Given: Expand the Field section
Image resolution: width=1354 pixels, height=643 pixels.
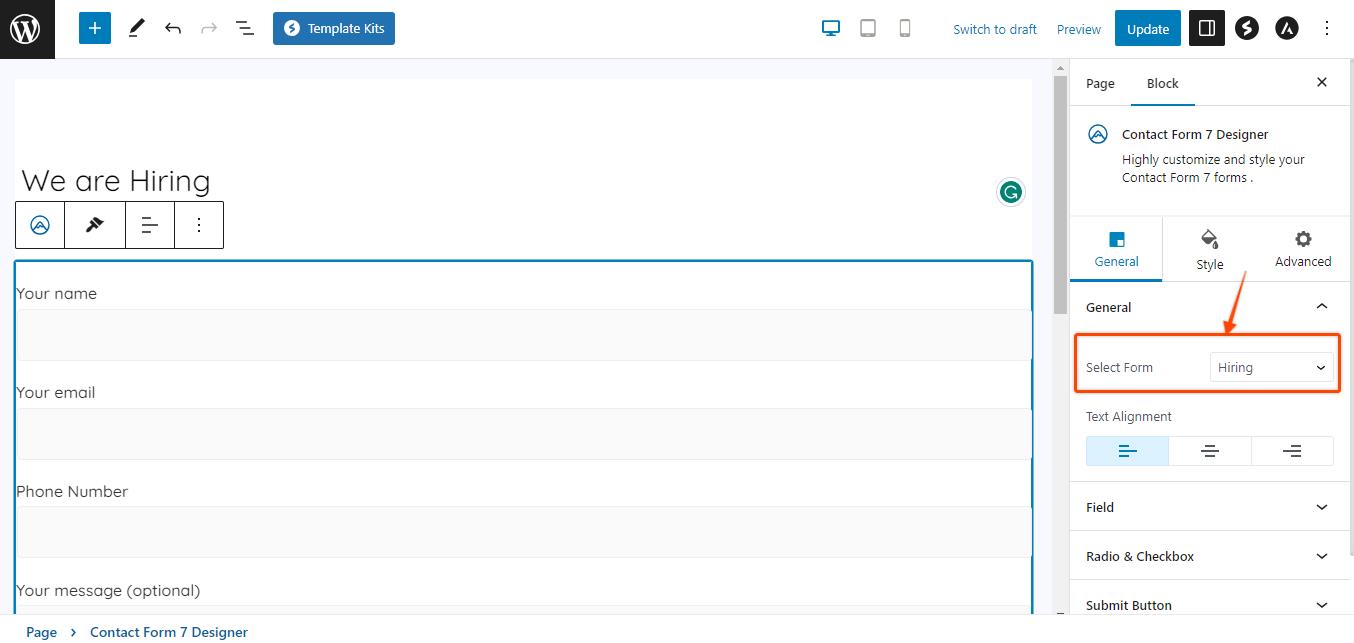Looking at the screenshot, I should [x=1209, y=507].
